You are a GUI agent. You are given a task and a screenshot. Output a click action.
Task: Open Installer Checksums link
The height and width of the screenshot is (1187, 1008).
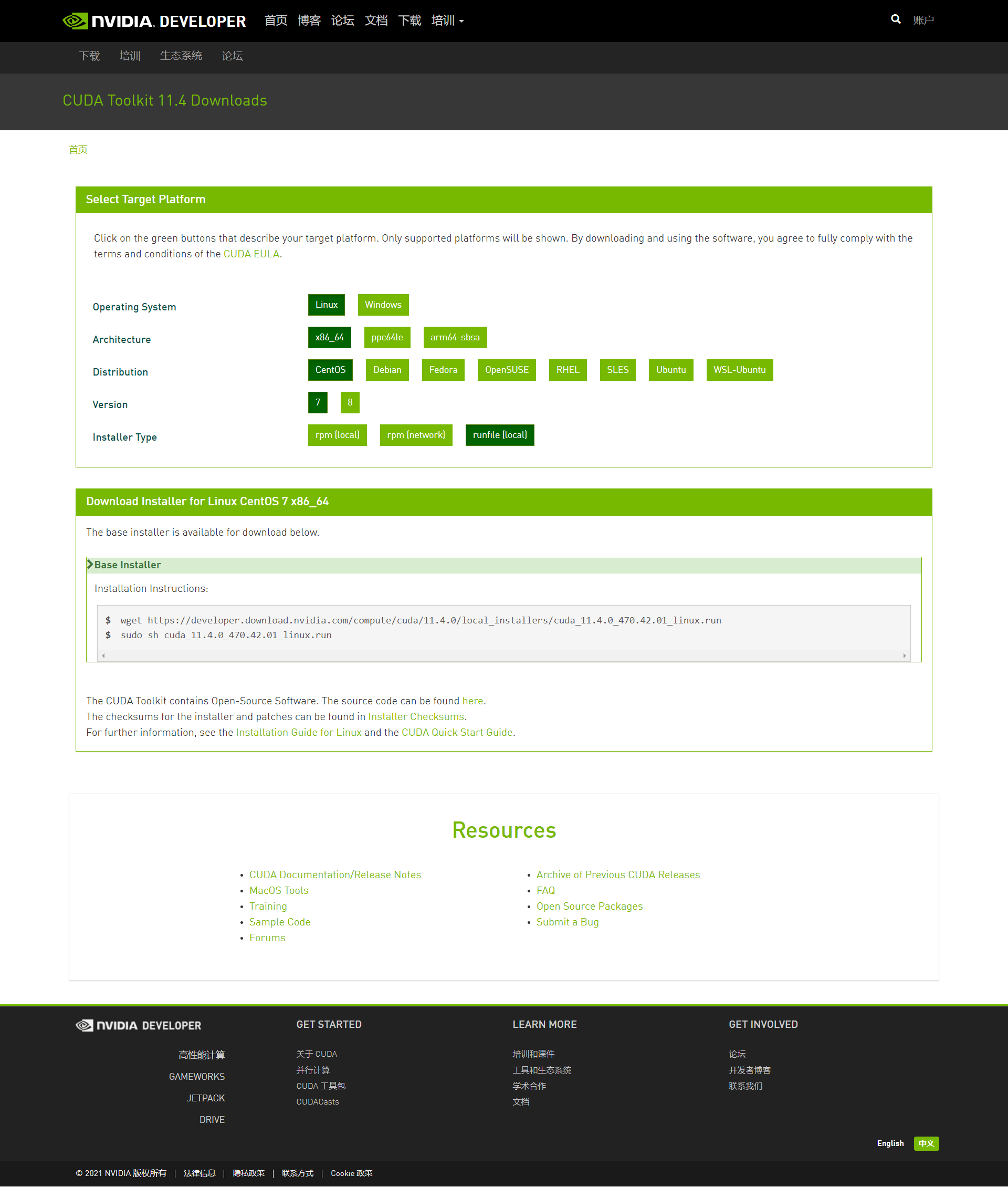[x=415, y=716]
